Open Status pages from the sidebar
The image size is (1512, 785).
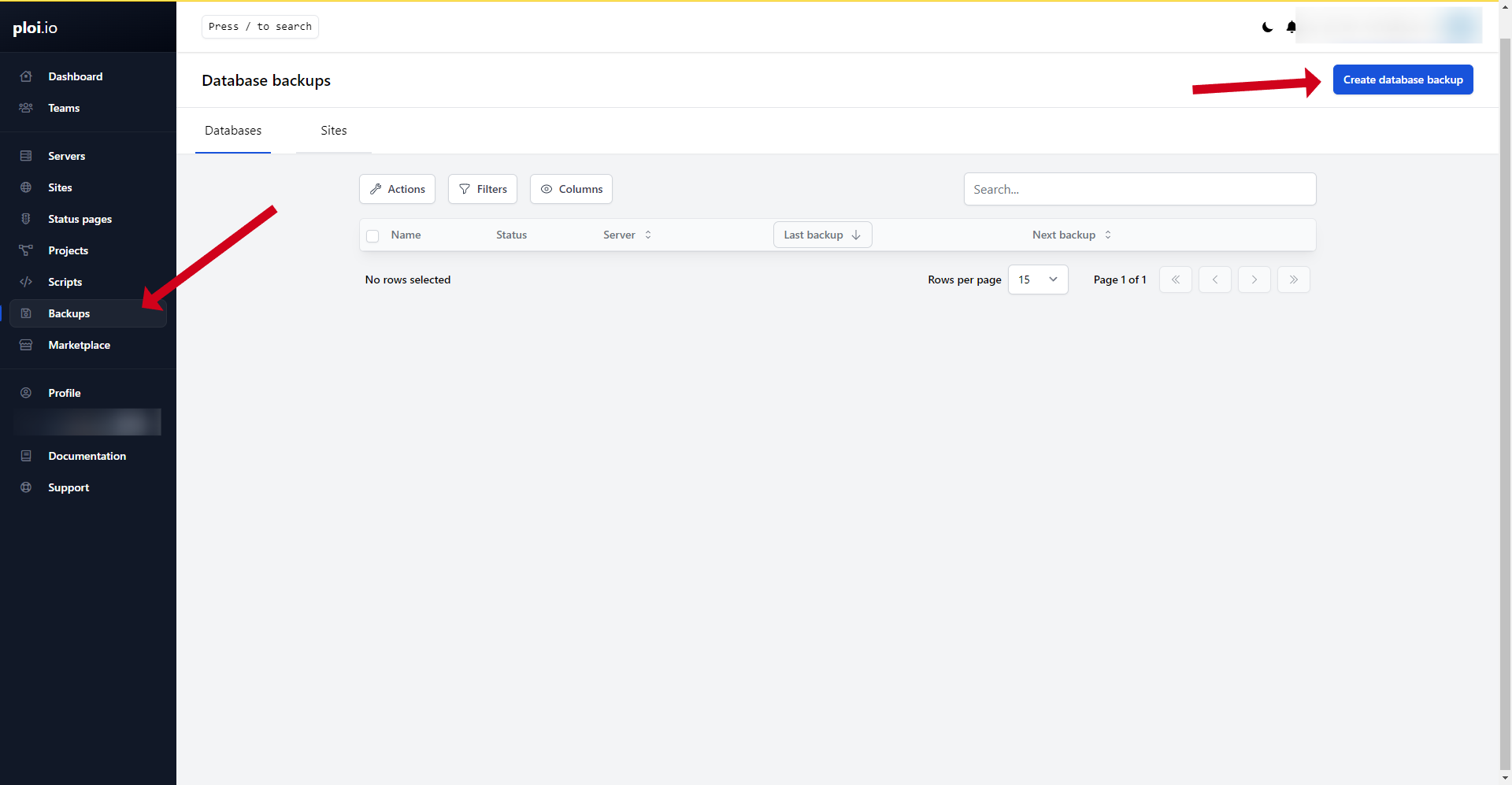80,219
